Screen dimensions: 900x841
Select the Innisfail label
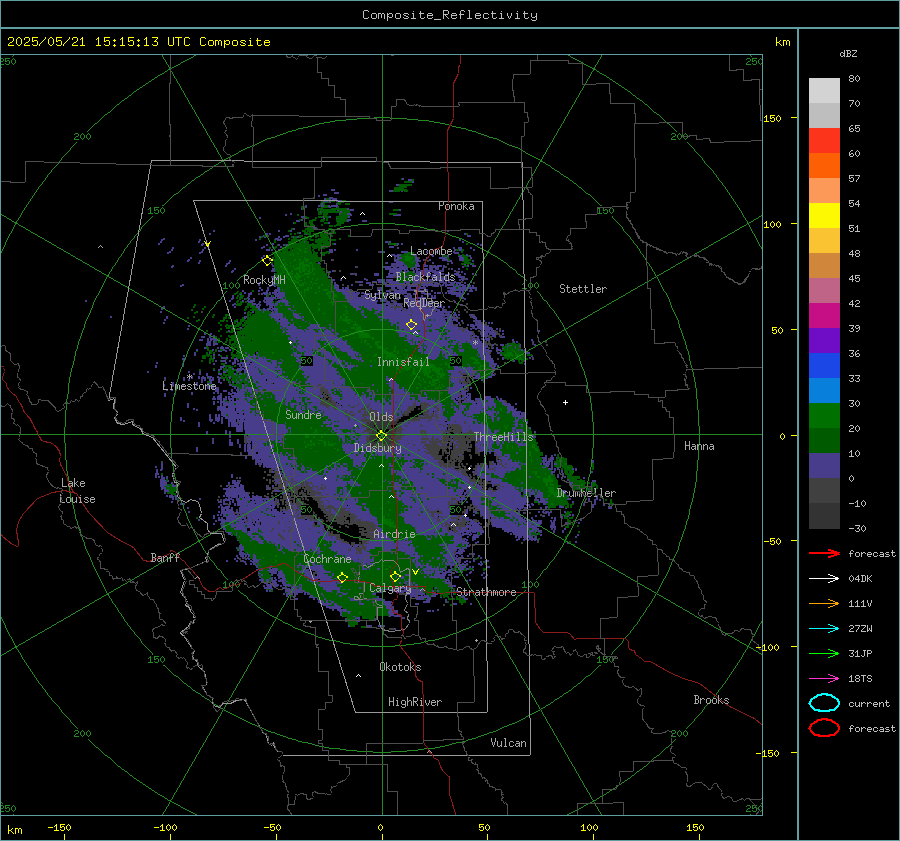coord(403,362)
